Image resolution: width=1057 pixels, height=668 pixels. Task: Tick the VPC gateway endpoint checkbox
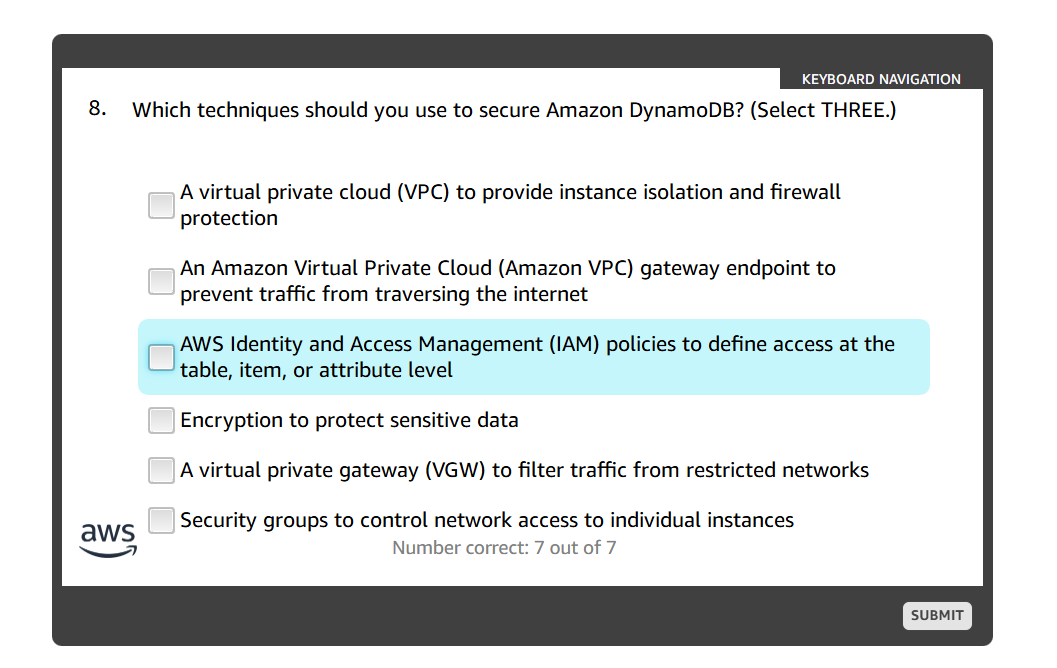click(x=161, y=281)
